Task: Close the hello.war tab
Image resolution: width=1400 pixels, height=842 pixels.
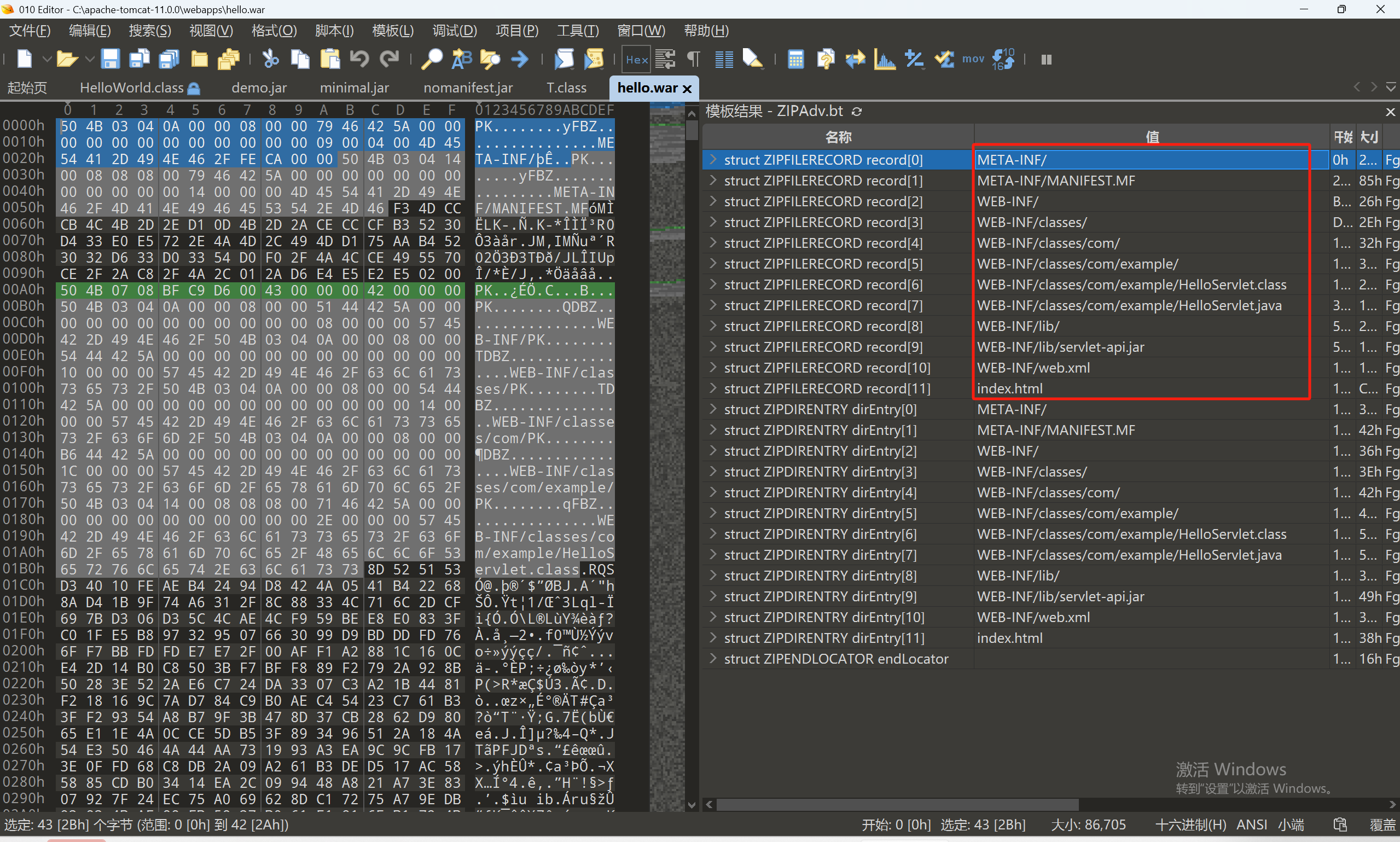Action: (687, 89)
